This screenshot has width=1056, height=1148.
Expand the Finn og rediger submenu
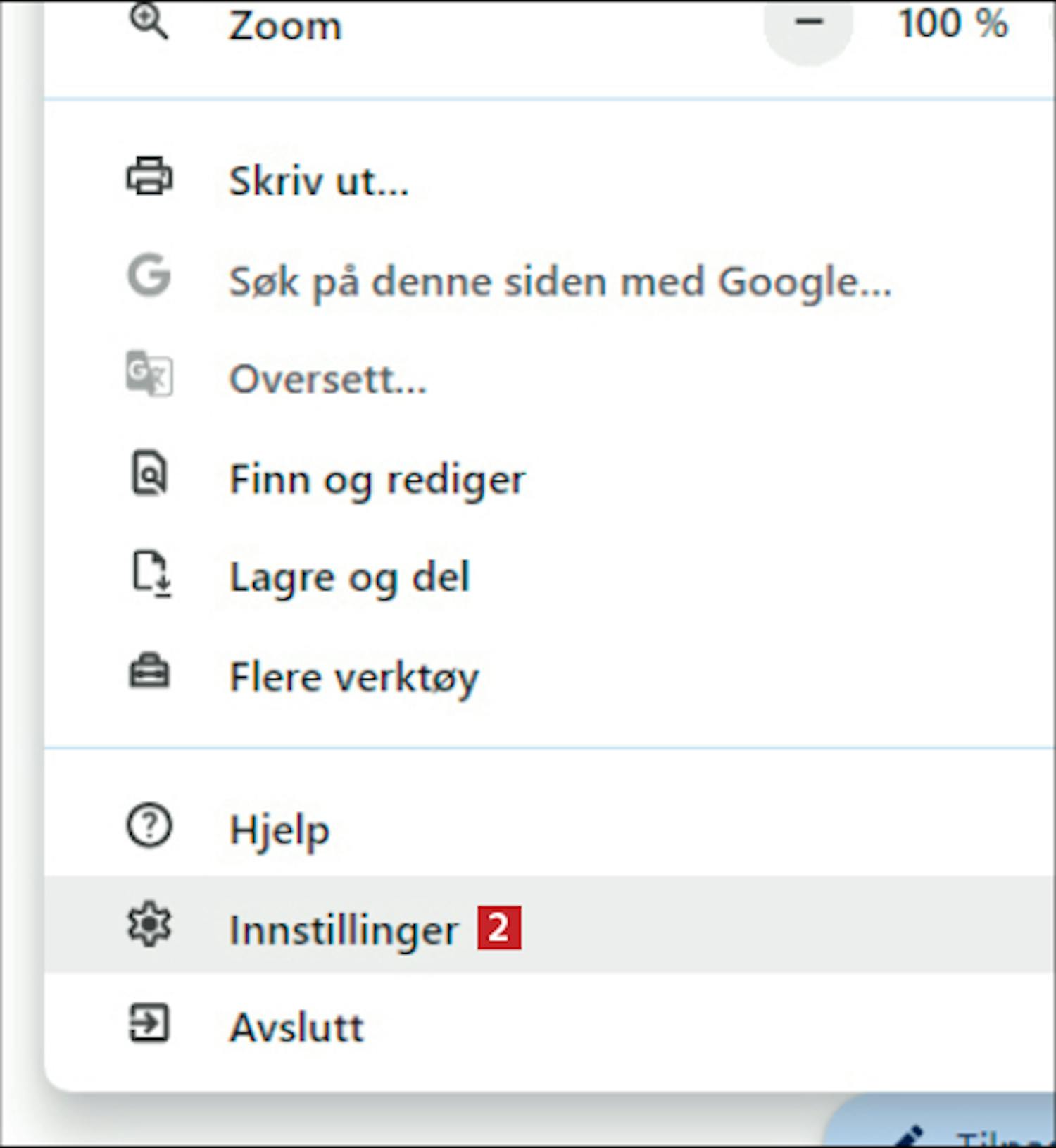coord(549,478)
